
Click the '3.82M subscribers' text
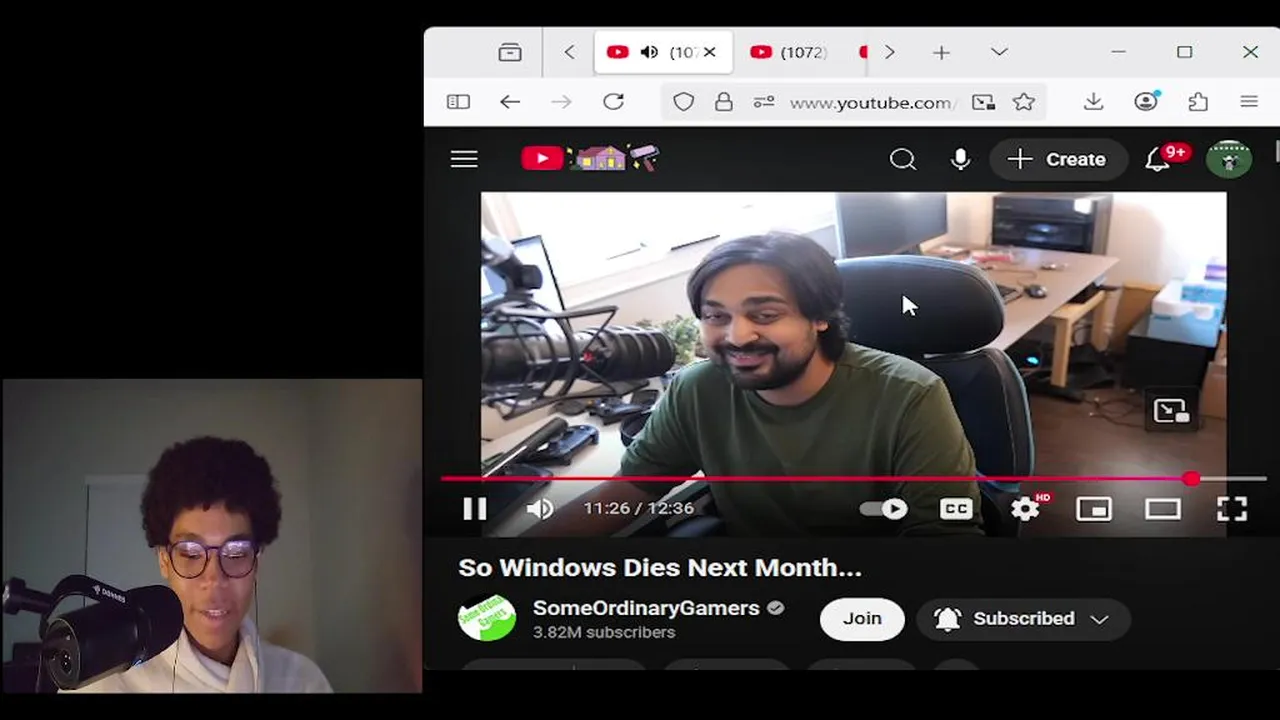(604, 633)
